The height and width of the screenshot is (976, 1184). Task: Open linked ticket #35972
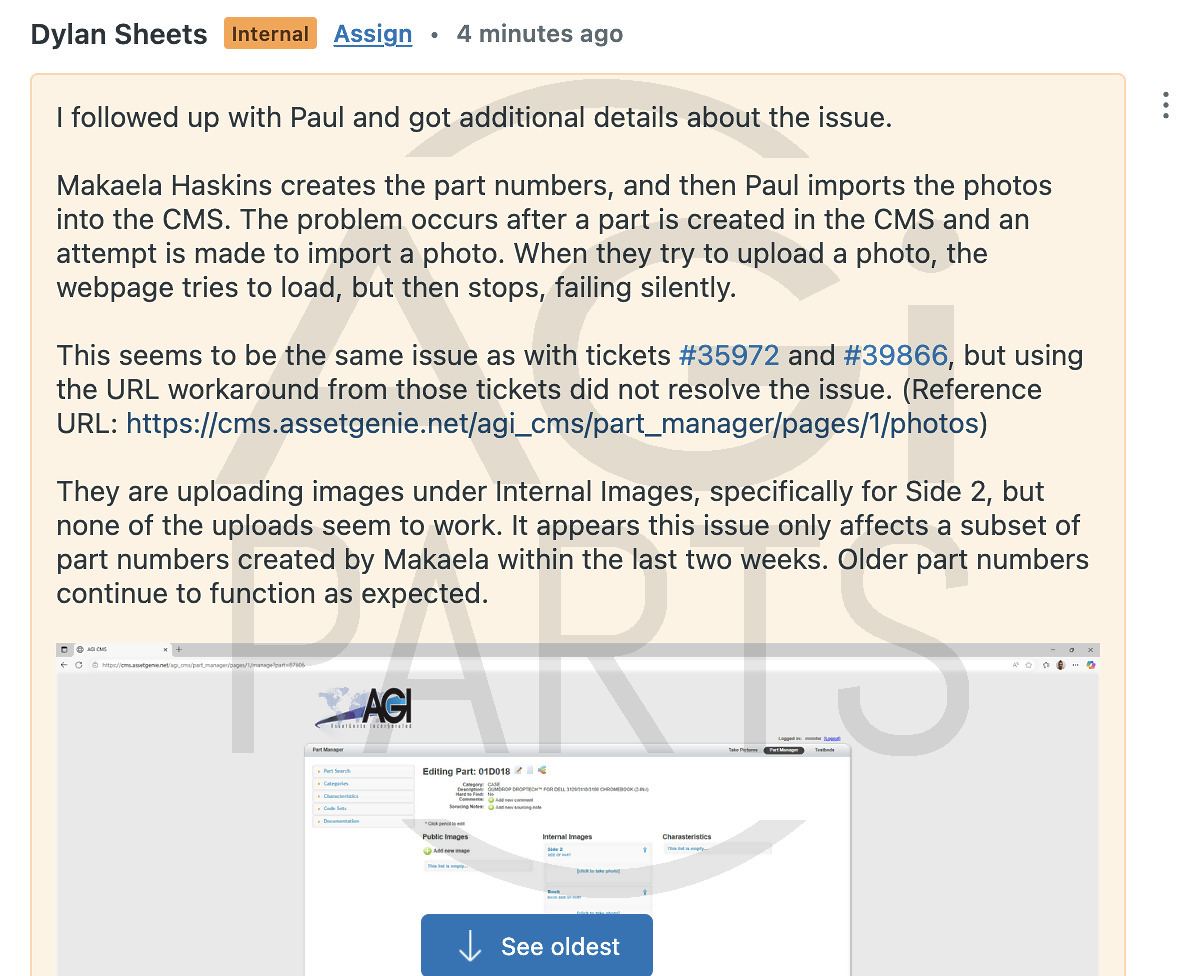[729, 356]
